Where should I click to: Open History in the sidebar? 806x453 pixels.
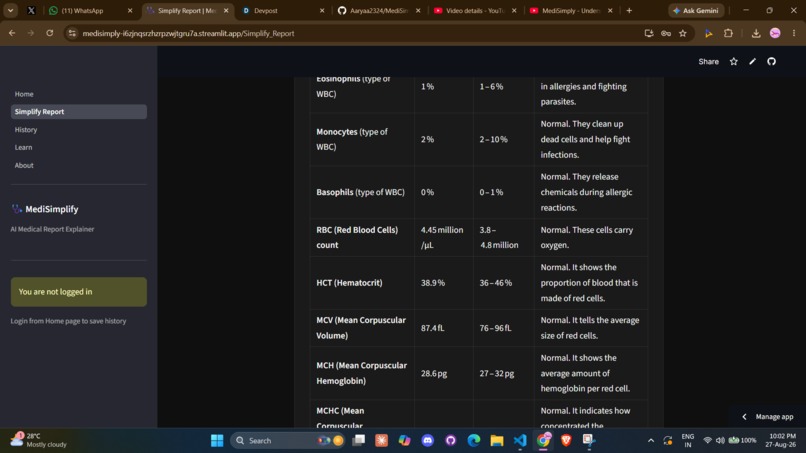click(79, 130)
